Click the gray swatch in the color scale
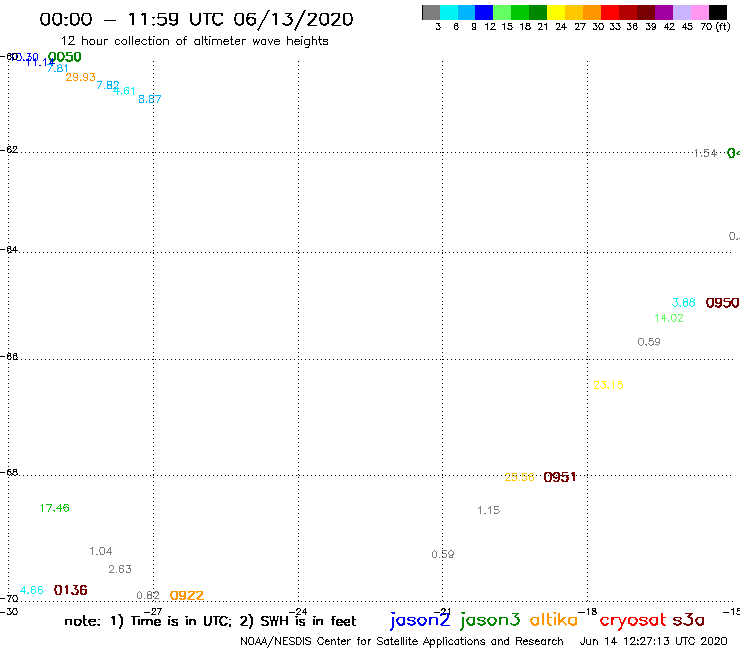The width and height of the screenshot is (740, 650). [x=431, y=13]
